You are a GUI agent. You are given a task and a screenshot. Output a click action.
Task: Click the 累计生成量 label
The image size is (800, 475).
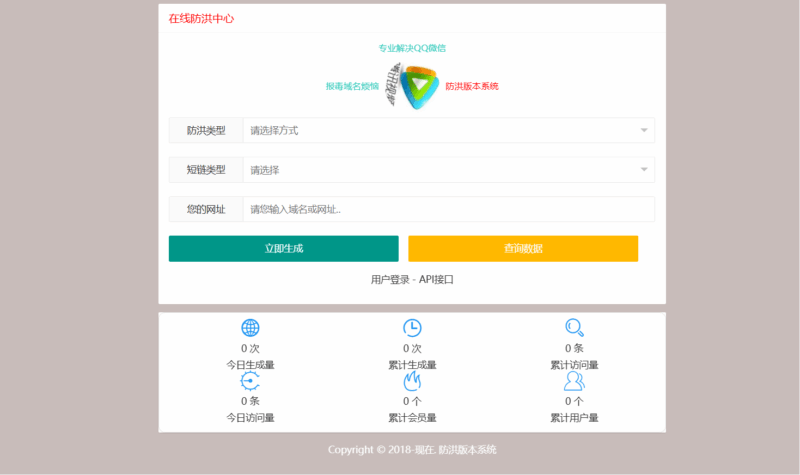point(412,365)
